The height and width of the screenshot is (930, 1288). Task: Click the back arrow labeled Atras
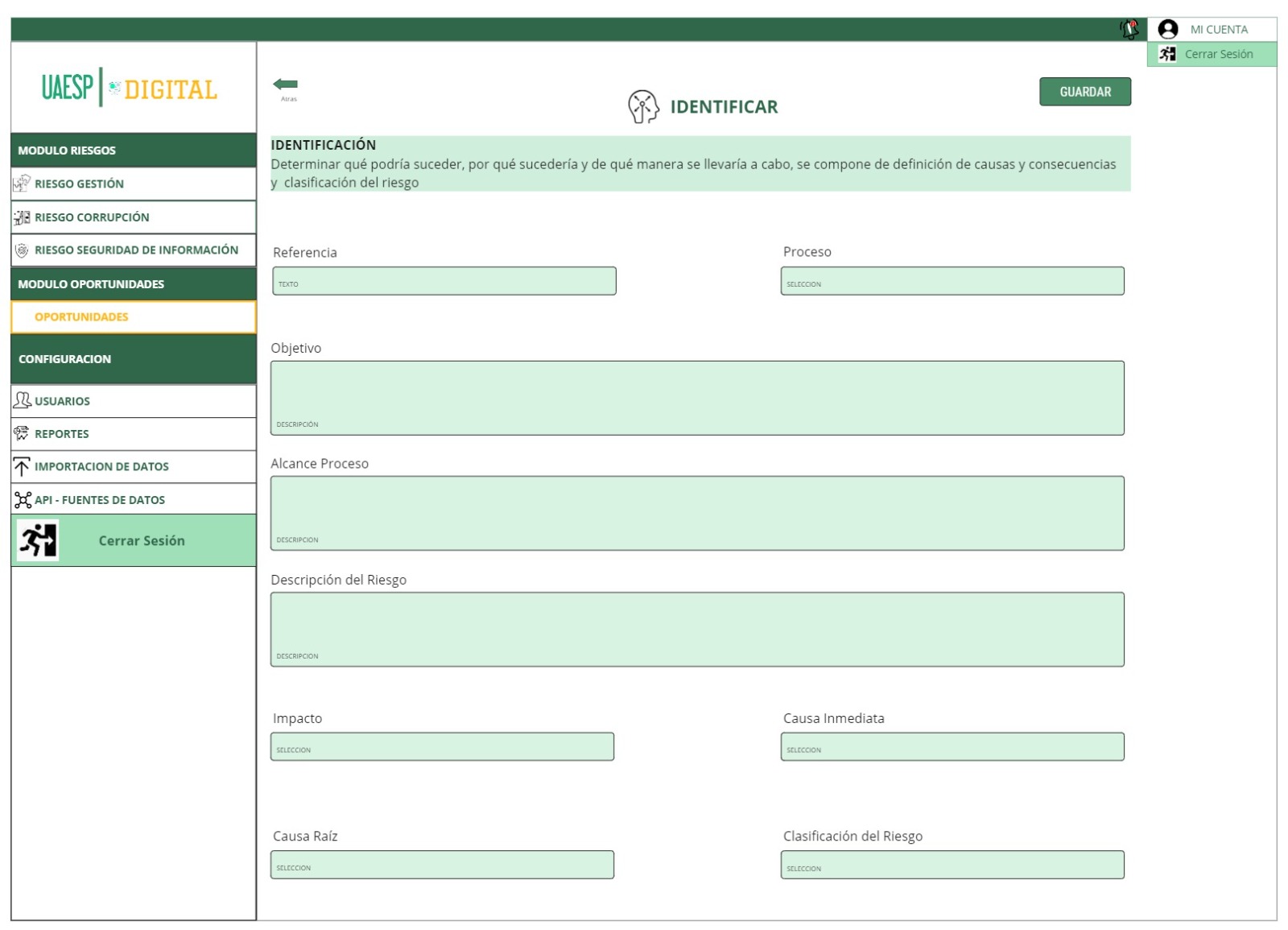(x=286, y=84)
